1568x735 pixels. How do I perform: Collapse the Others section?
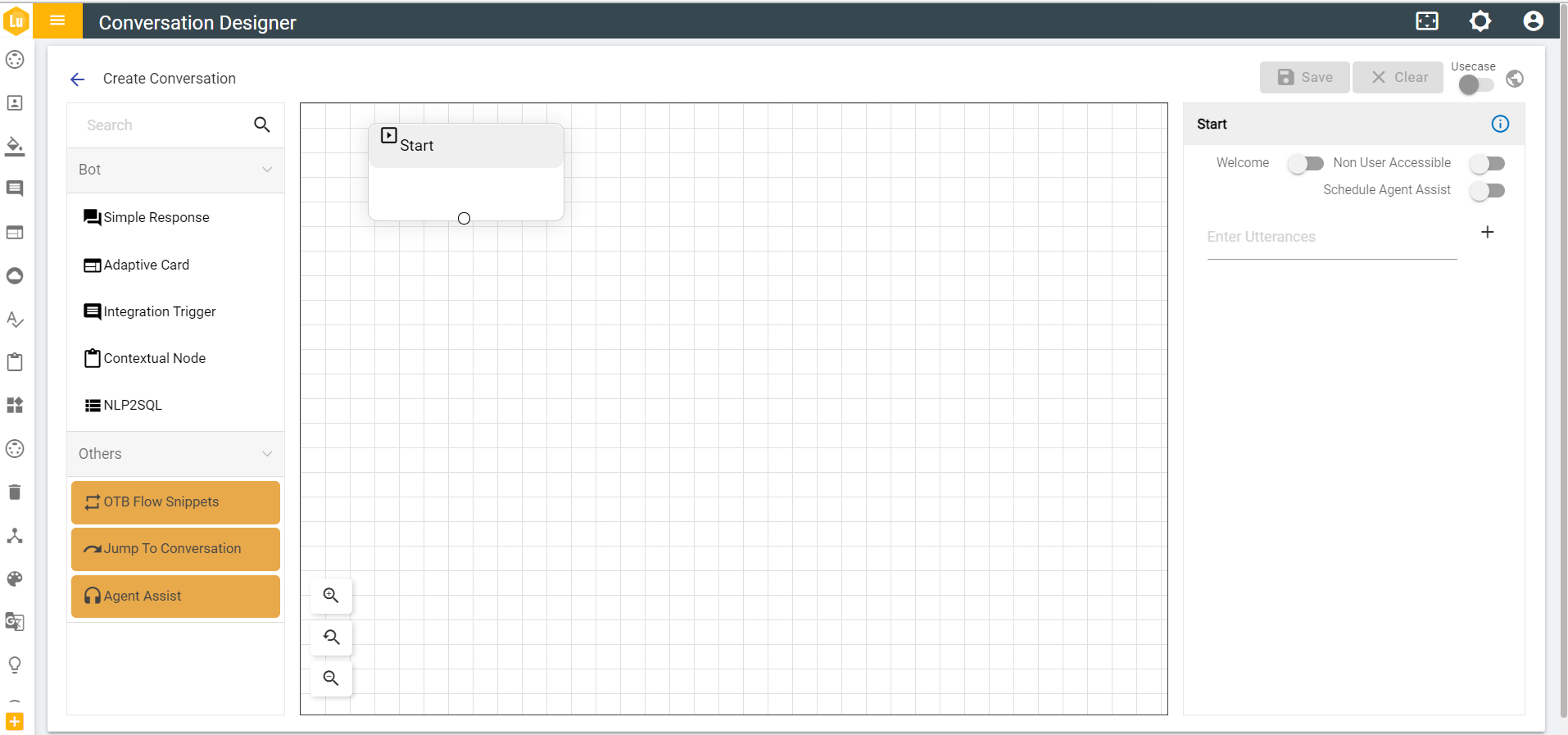(x=175, y=454)
